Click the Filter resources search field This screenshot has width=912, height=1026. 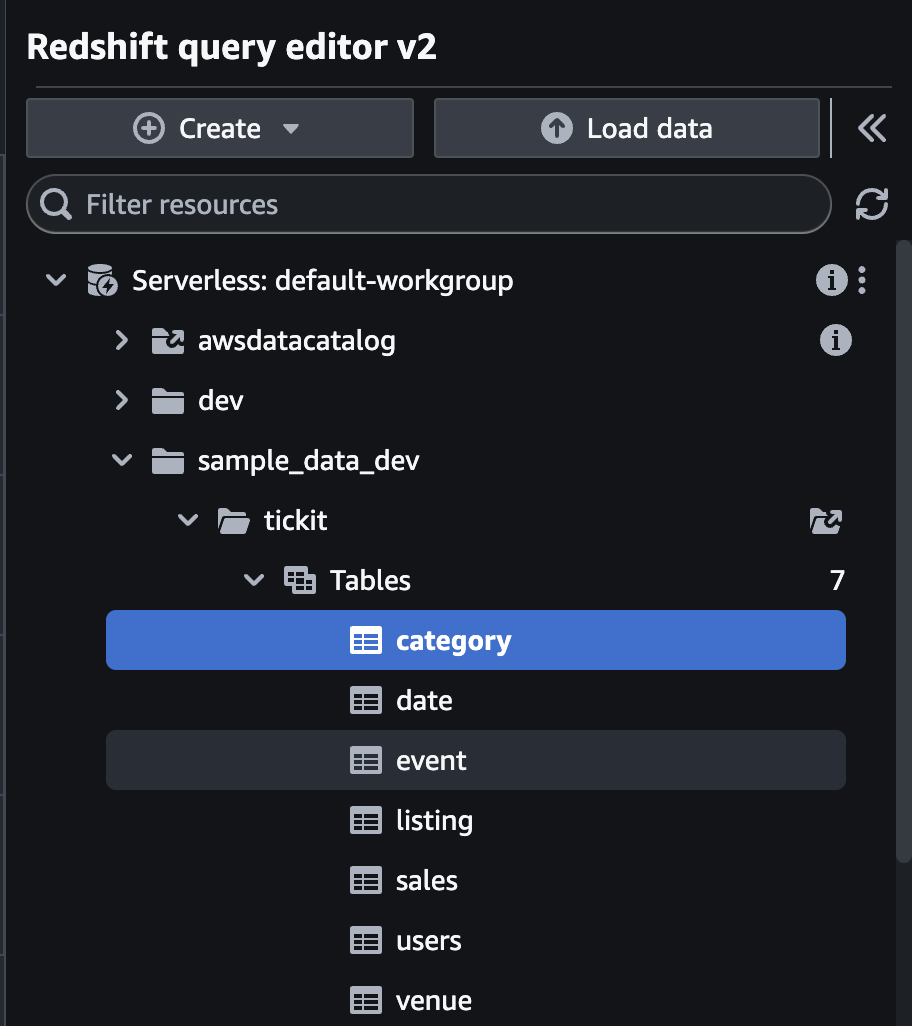[429, 204]
